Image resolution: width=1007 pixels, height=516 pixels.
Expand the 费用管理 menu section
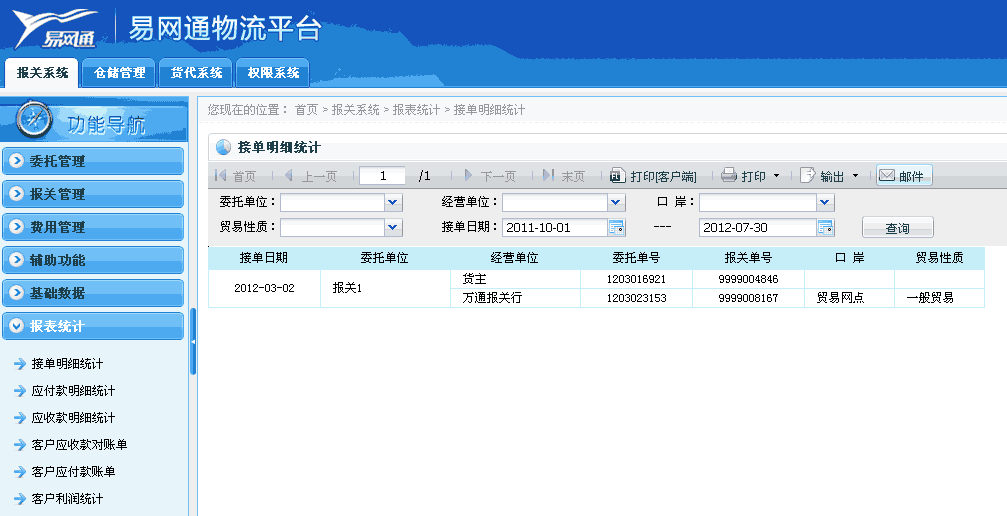click(x=93, y=227)
